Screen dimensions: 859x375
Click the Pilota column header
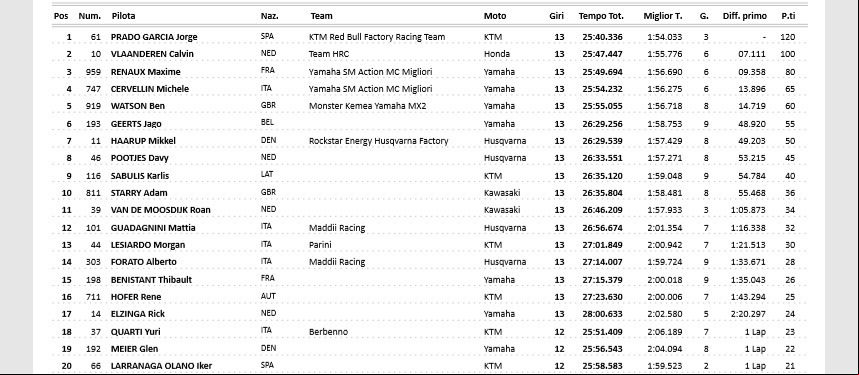coord(123,16)
